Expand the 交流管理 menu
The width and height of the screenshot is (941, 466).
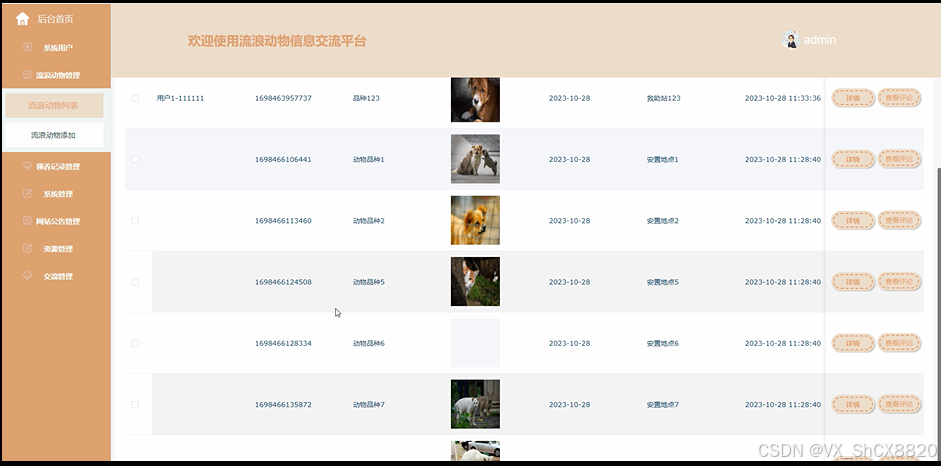point(56,276)
